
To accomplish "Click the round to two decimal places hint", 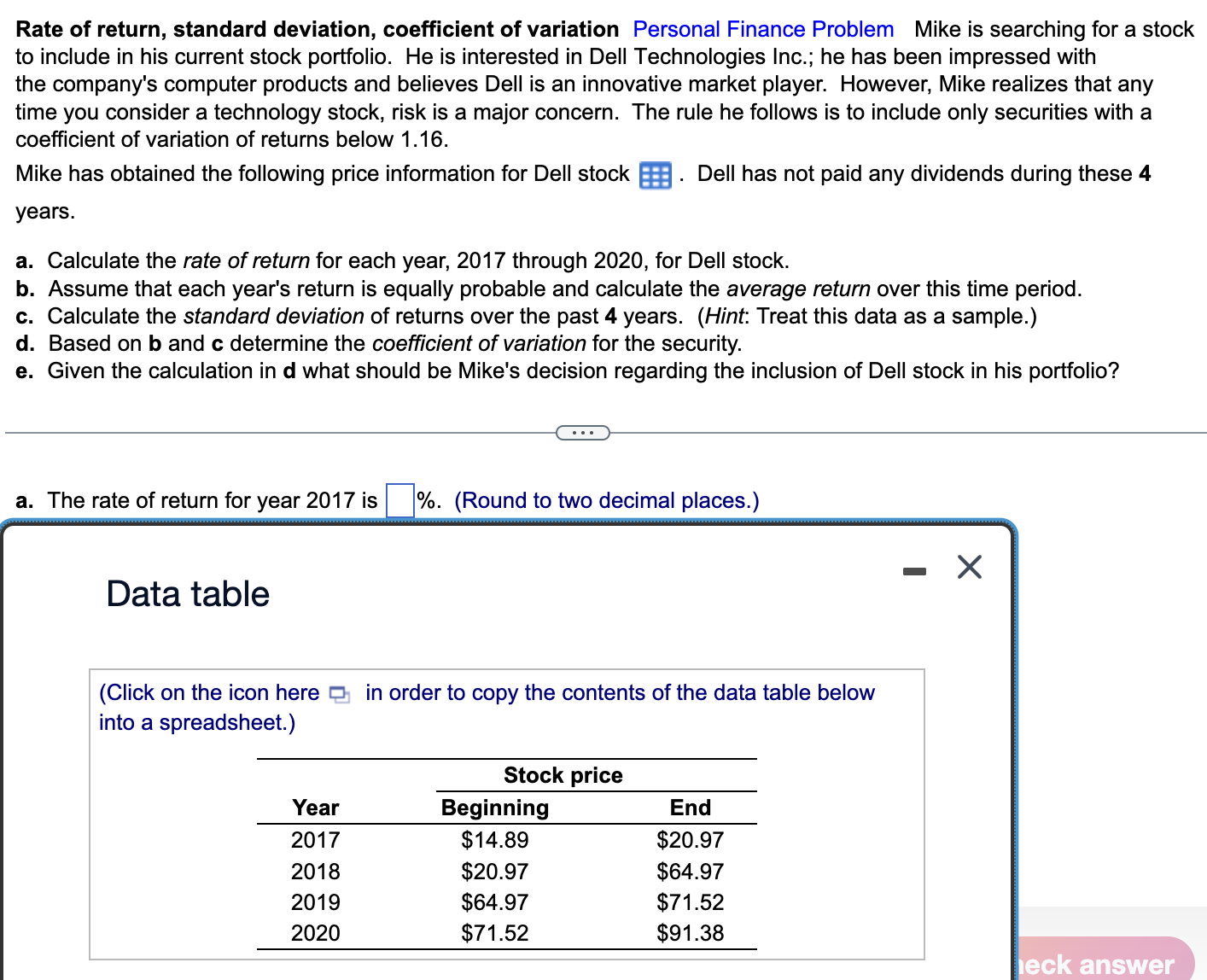I will (607, 500).
